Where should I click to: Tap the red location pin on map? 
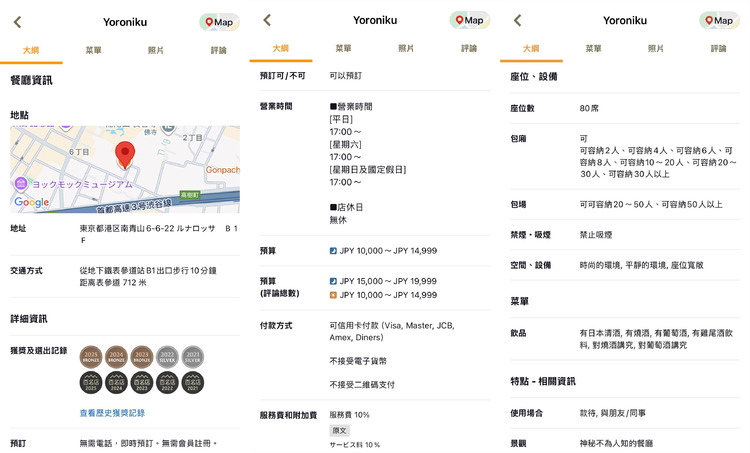[x=125, y=155]
